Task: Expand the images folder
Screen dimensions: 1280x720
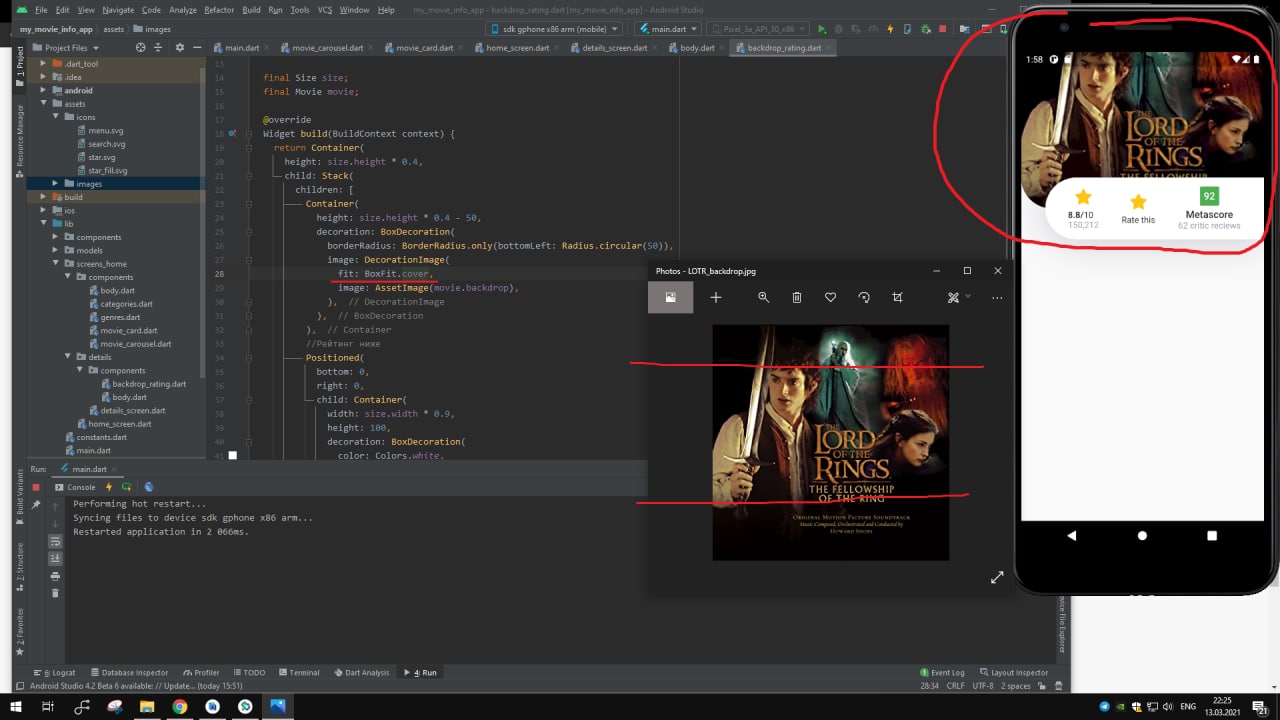Action: (56, 184)
